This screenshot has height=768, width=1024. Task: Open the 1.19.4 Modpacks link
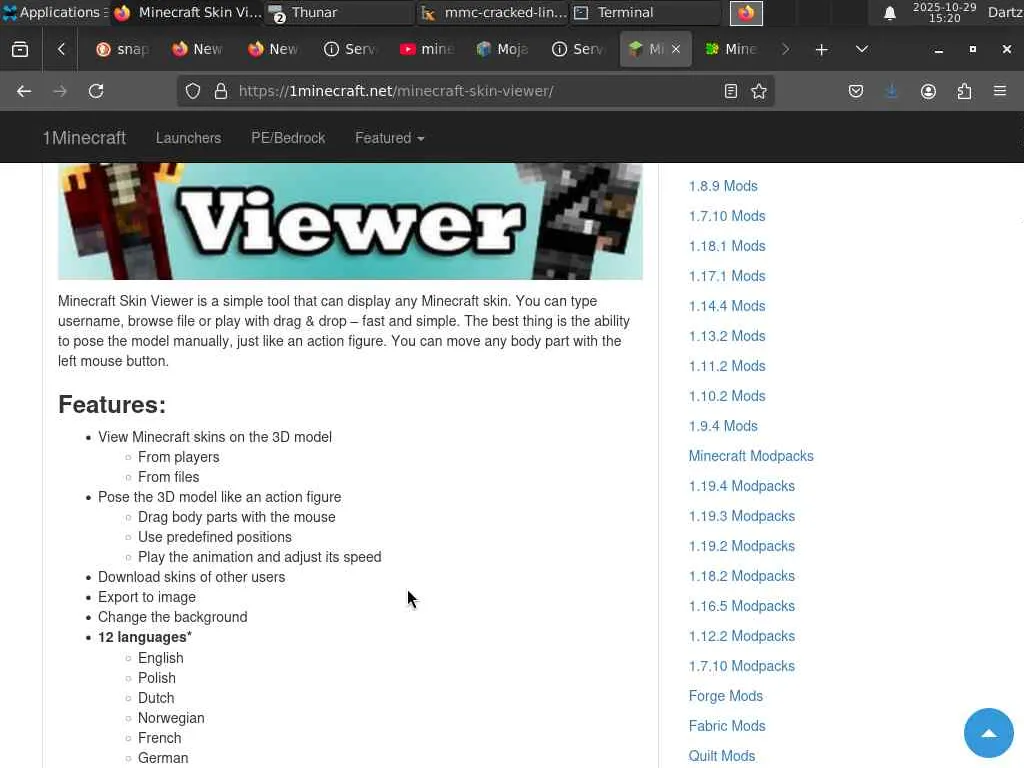pyautogui.click(x=742, y=487)
